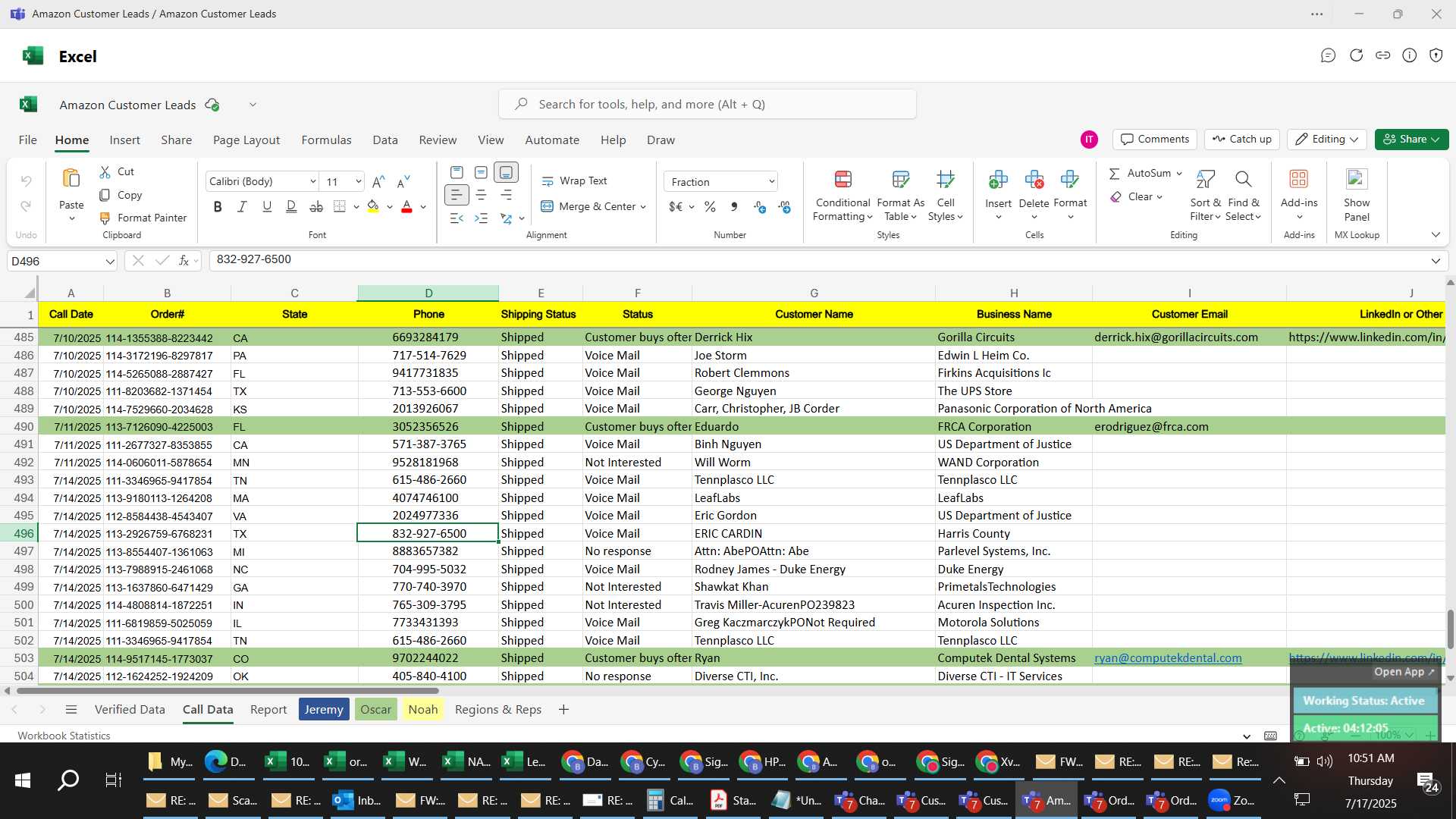Decrease indent
Screen dimensions: 1456x819
[x=457, y=218]
